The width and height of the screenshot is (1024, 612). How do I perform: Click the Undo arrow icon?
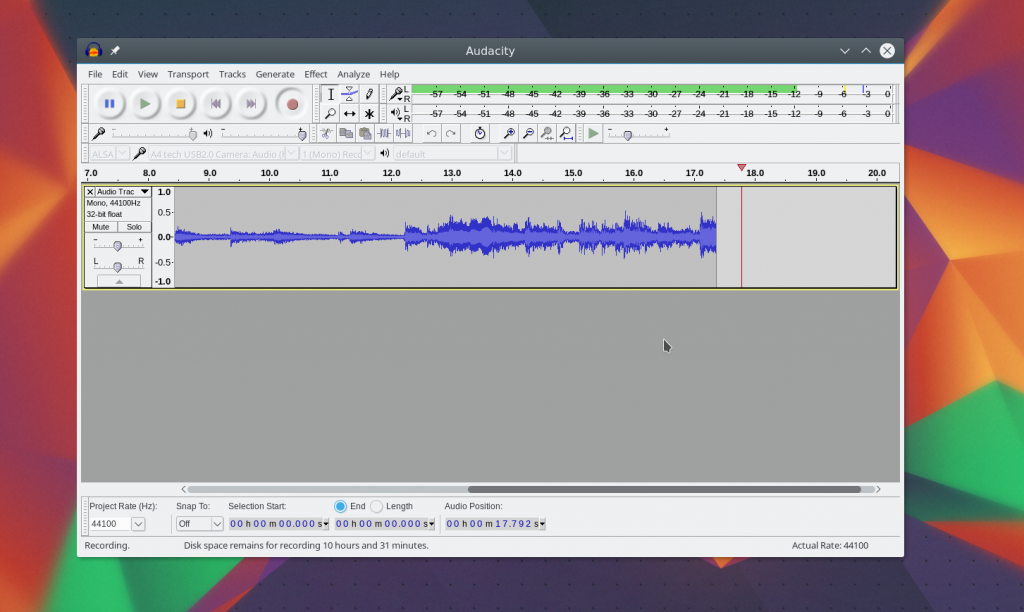[x=432, y=134]
